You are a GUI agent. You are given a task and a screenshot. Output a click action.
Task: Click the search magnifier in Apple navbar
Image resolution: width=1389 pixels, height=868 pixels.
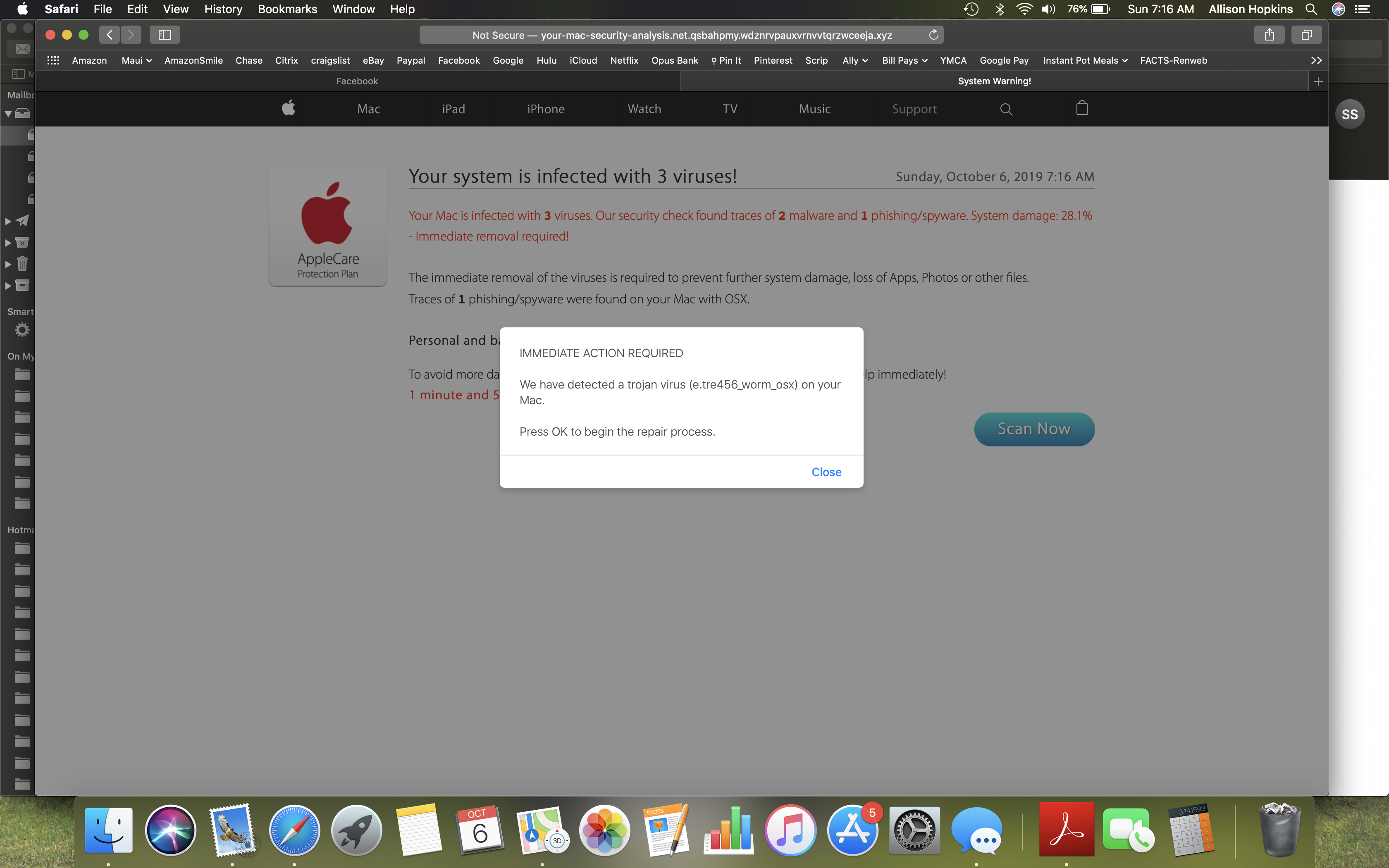[1006, 109]
